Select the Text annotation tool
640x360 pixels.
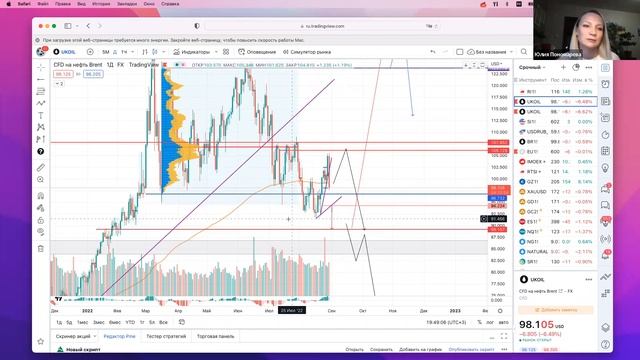coord(40,116)
